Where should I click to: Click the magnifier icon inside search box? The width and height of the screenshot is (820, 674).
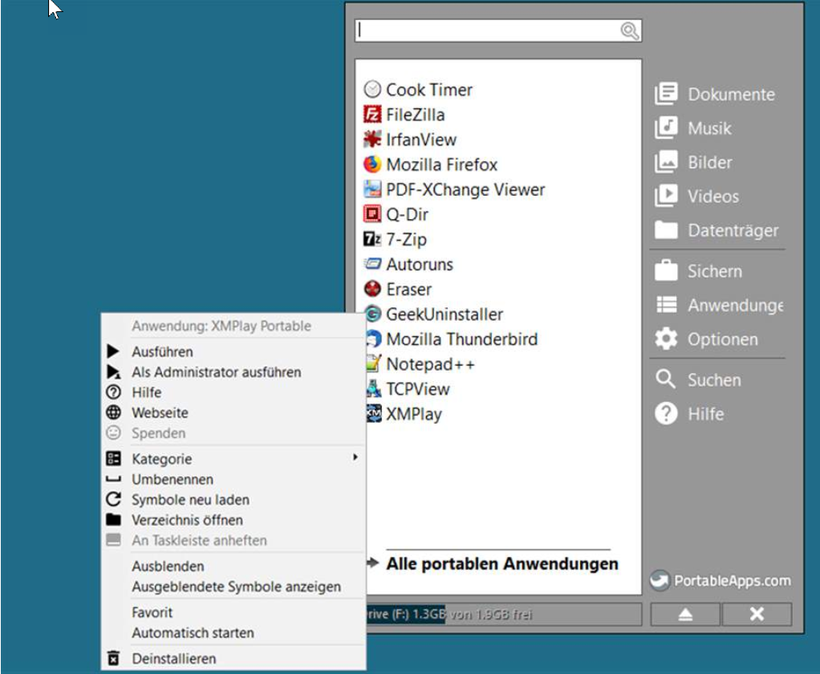(630, 31)
